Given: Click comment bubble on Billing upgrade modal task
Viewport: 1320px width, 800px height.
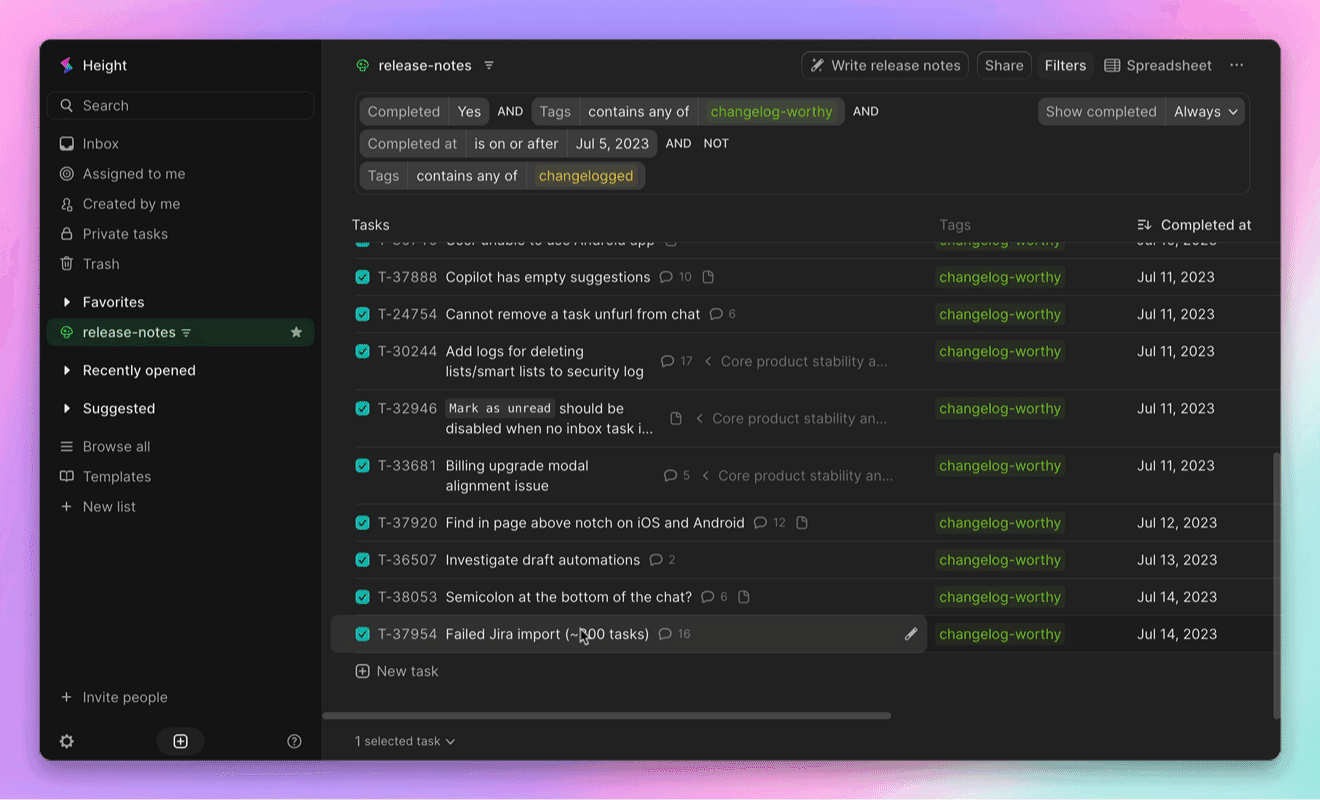Looking at the screenshot, I should click(x=677, y=475).
